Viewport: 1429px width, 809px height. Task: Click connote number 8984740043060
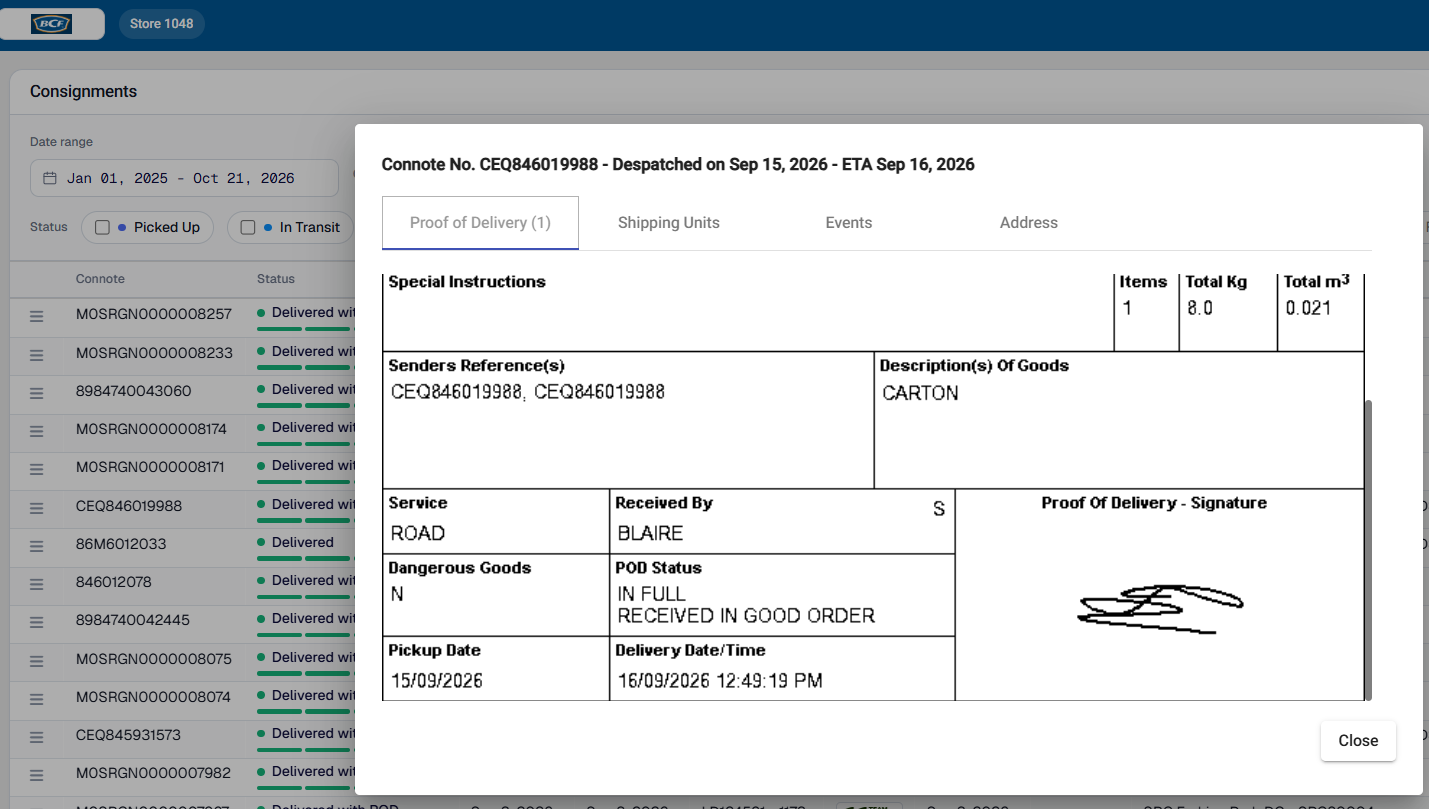[x=134, y=391]
